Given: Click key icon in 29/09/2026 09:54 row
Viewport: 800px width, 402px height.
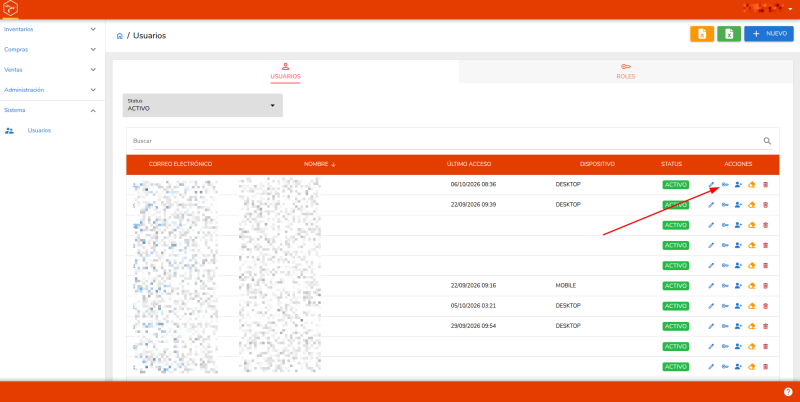Looking at the screenshot, I should point(725,326).
